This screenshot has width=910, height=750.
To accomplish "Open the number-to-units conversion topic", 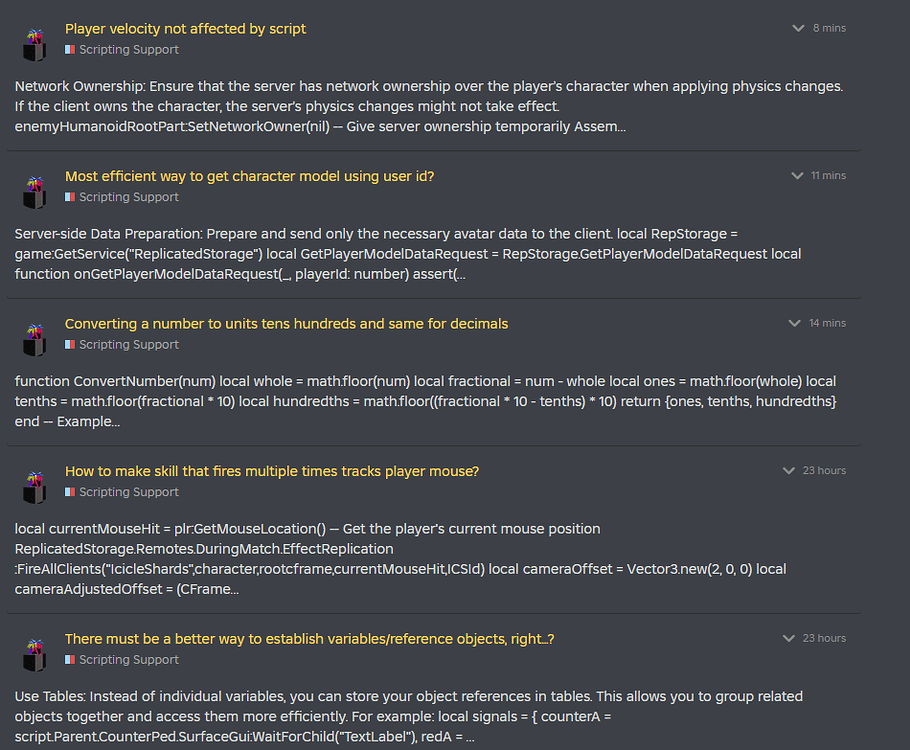I will (286, 323).
